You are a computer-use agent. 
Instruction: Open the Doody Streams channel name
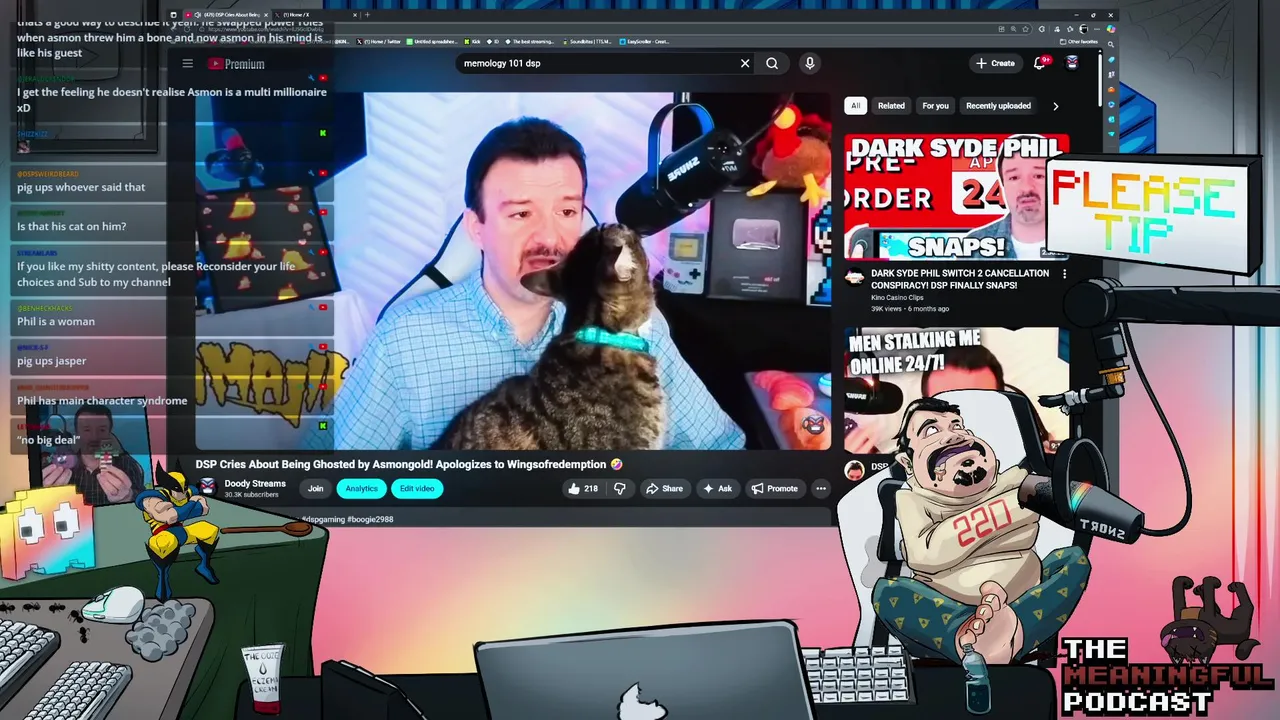pyautogui.click(x=255, y=484)
